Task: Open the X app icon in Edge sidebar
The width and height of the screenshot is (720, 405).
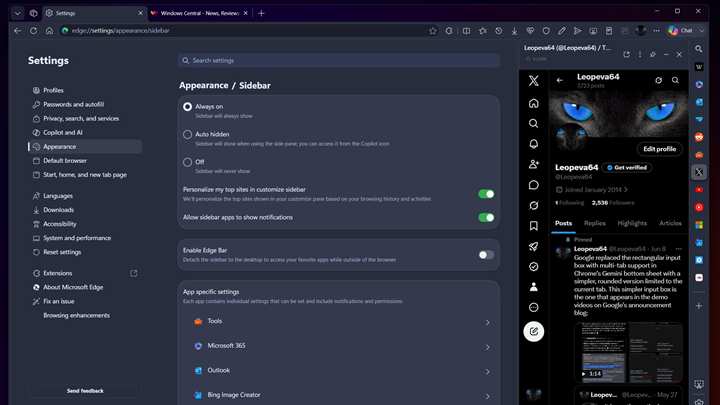Action: coord(698,172)
